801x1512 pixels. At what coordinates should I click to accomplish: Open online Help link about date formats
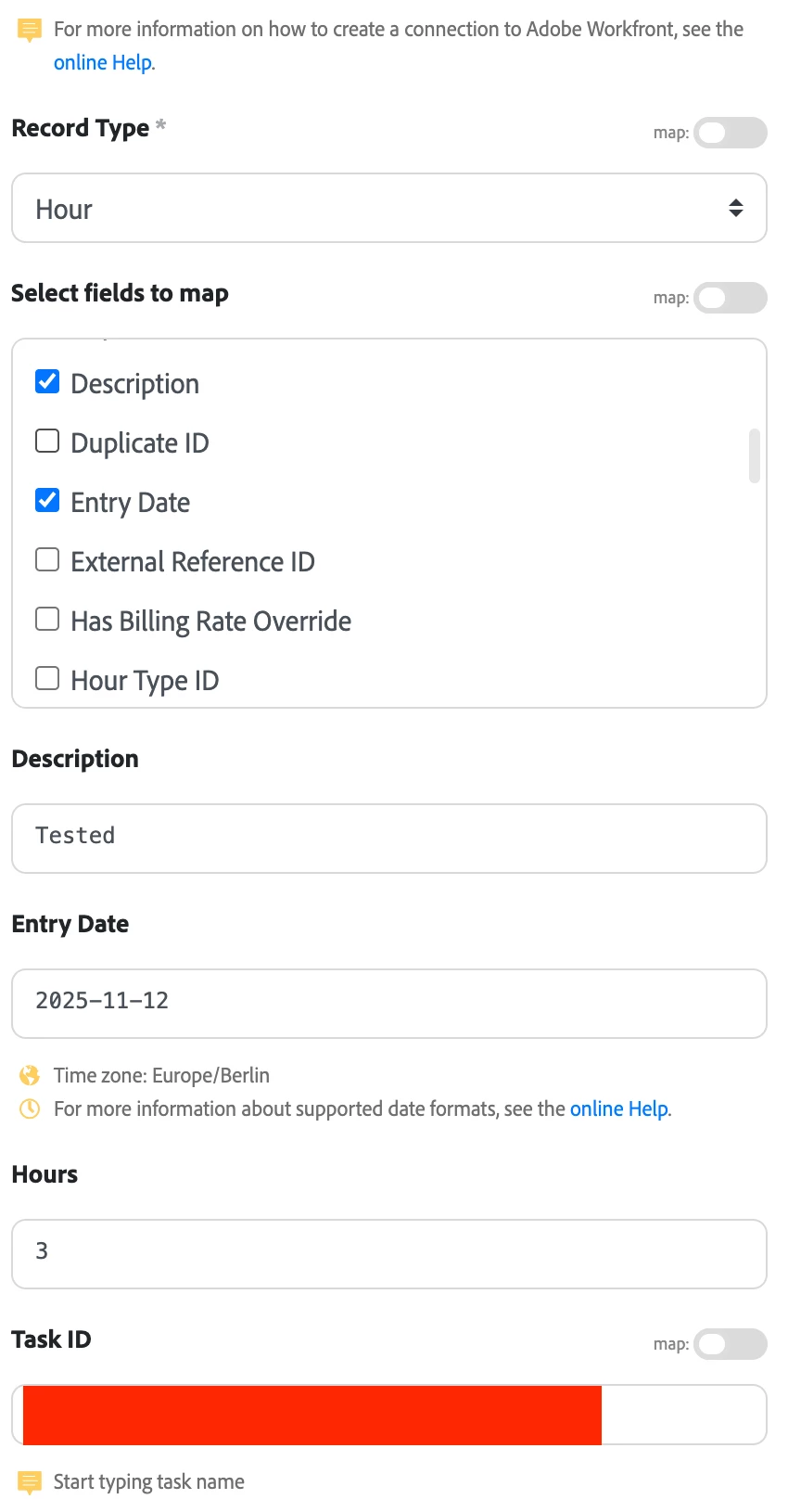coord(619,1108)
